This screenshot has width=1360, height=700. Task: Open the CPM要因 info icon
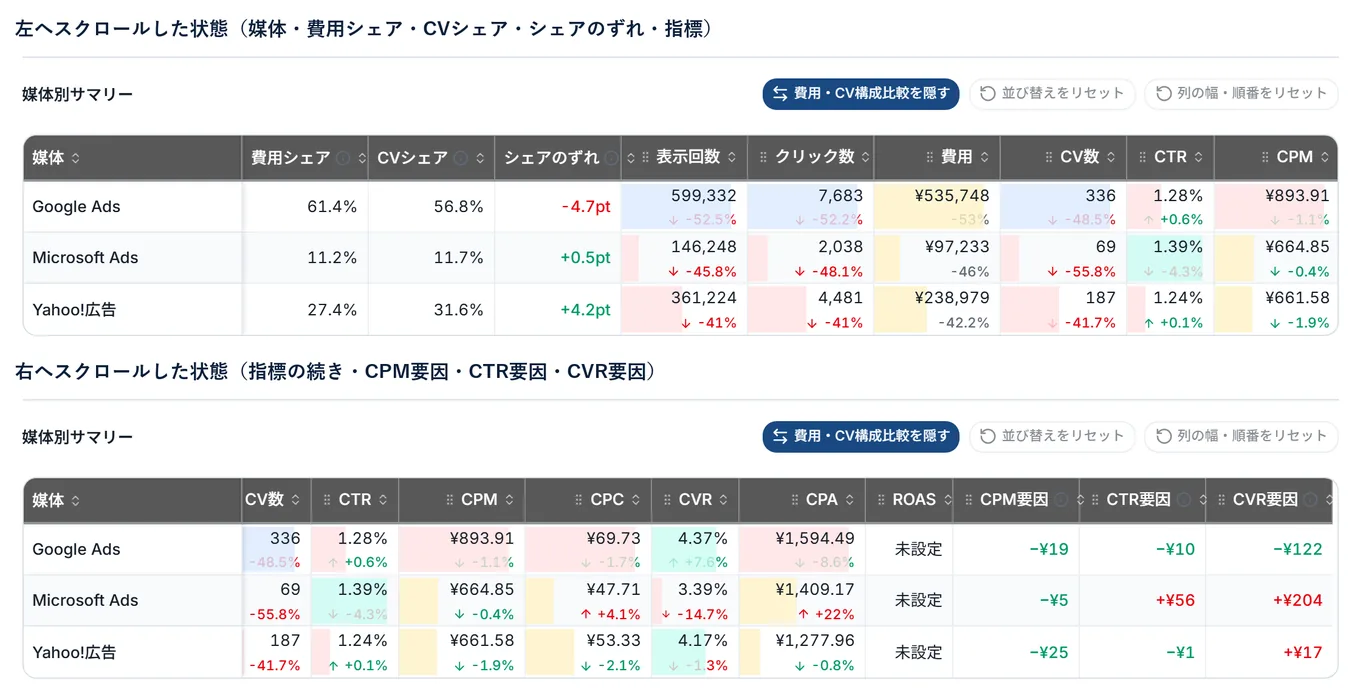pos(1060,500)
